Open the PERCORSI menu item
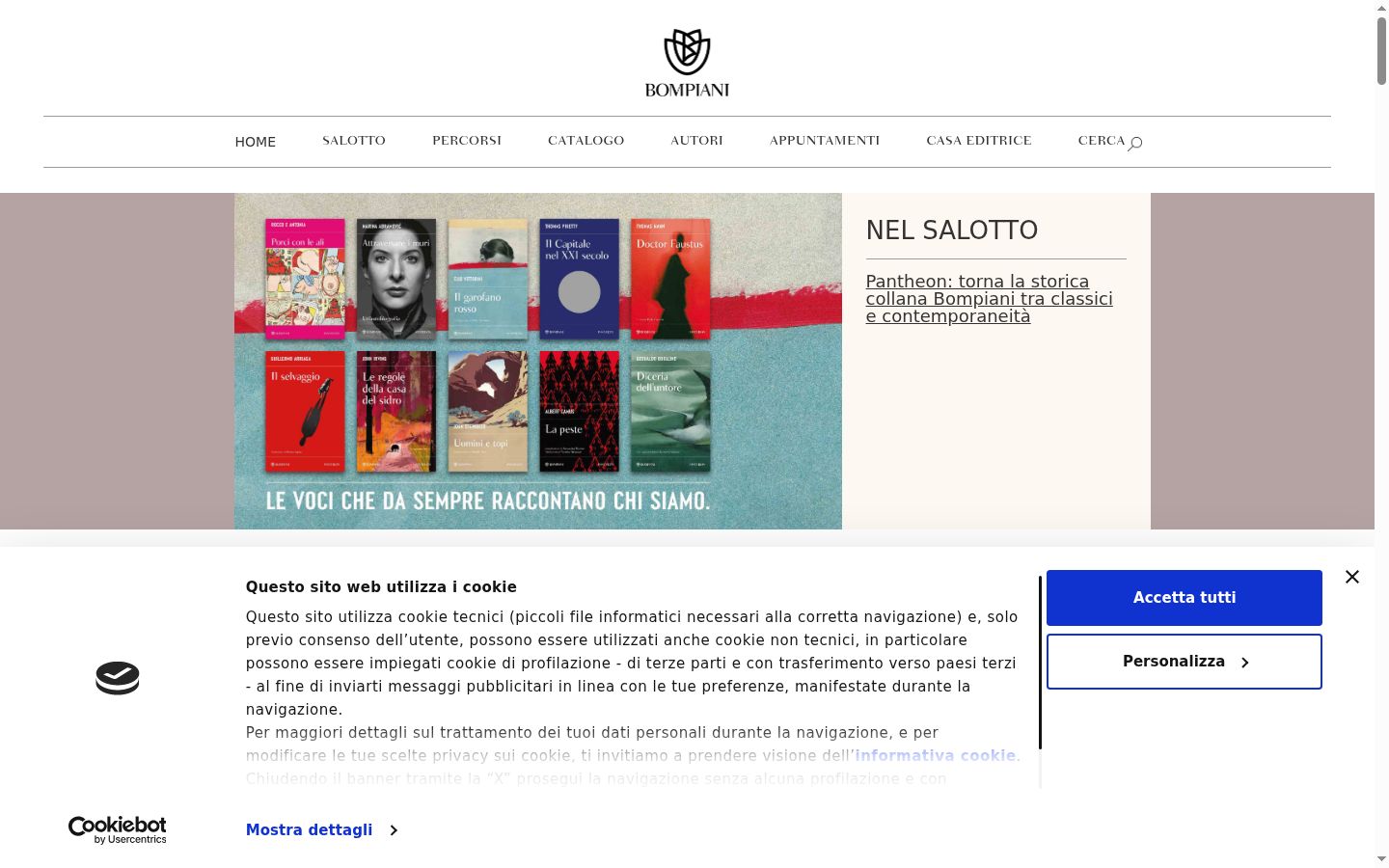Screen dimensions: 1389x868 (467, 141)
